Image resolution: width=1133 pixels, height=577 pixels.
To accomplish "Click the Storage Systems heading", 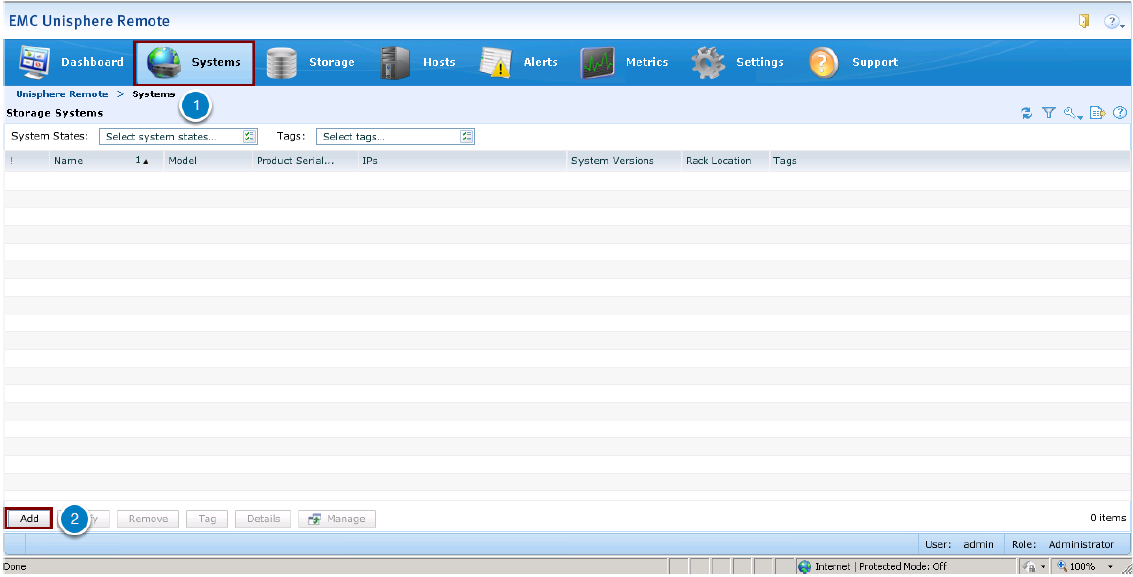I will (55, 113).
